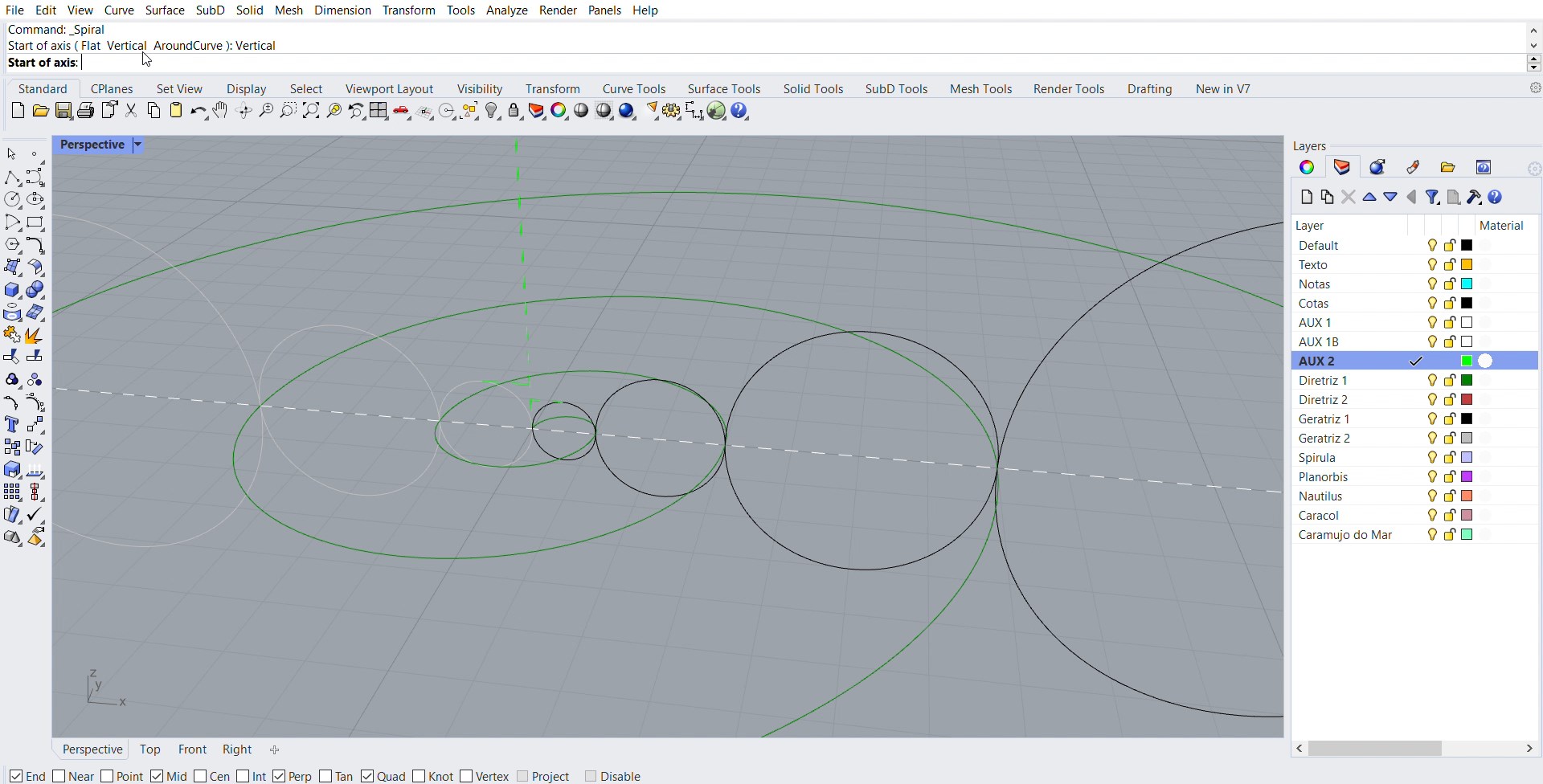
Task: Click the Layers panel horizontal scrollbar
Action: [x=1374, y=749]
